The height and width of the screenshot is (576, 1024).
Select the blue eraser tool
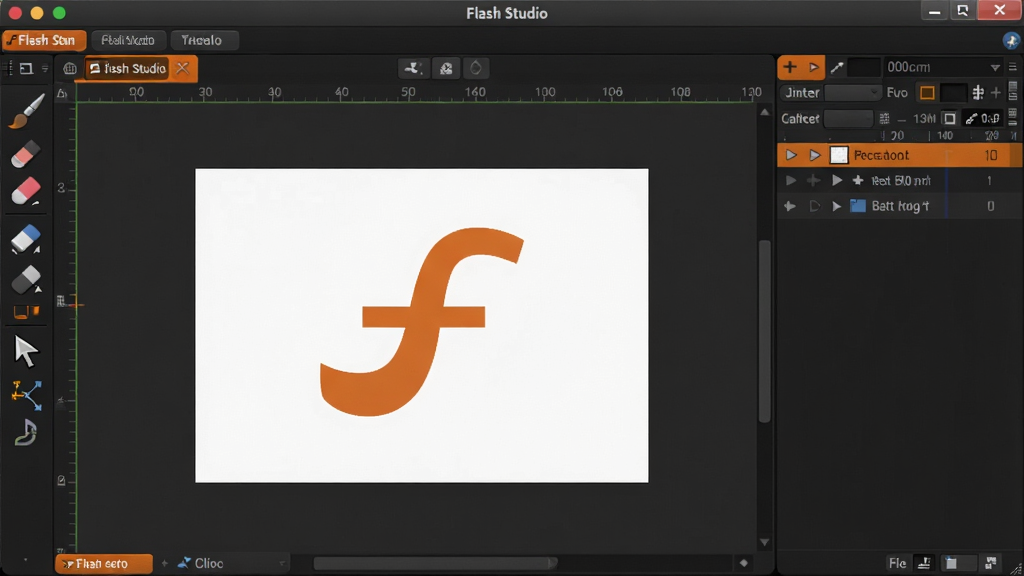pyautogui.click(x=25, y=240)
